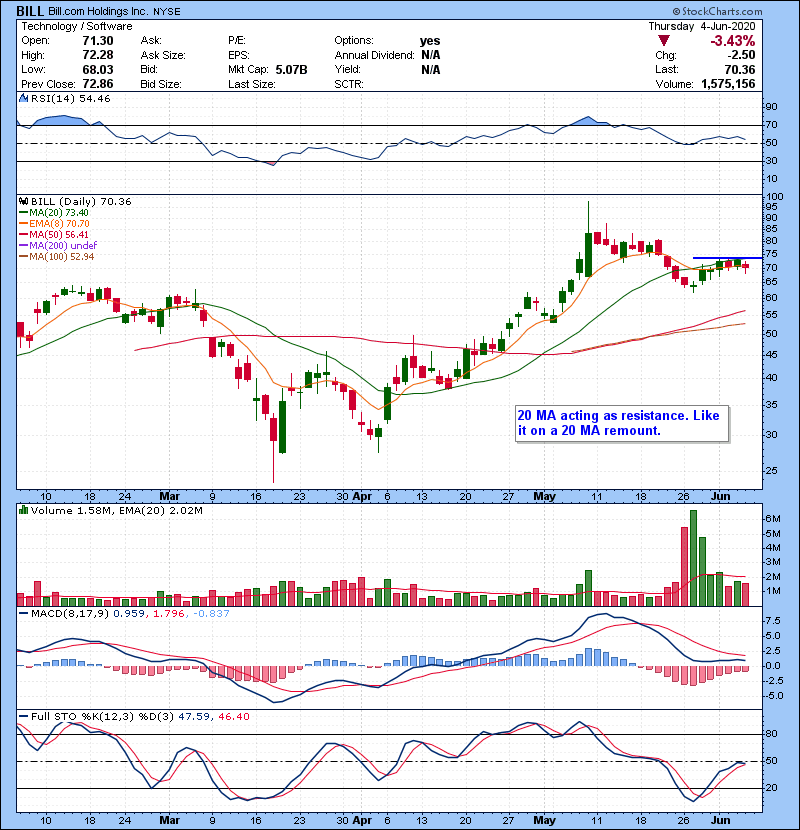This screenshot has width=800, height=830.
Task: Click the MA(20) 73.40 legend entry
Action: [x=54, y=212]
